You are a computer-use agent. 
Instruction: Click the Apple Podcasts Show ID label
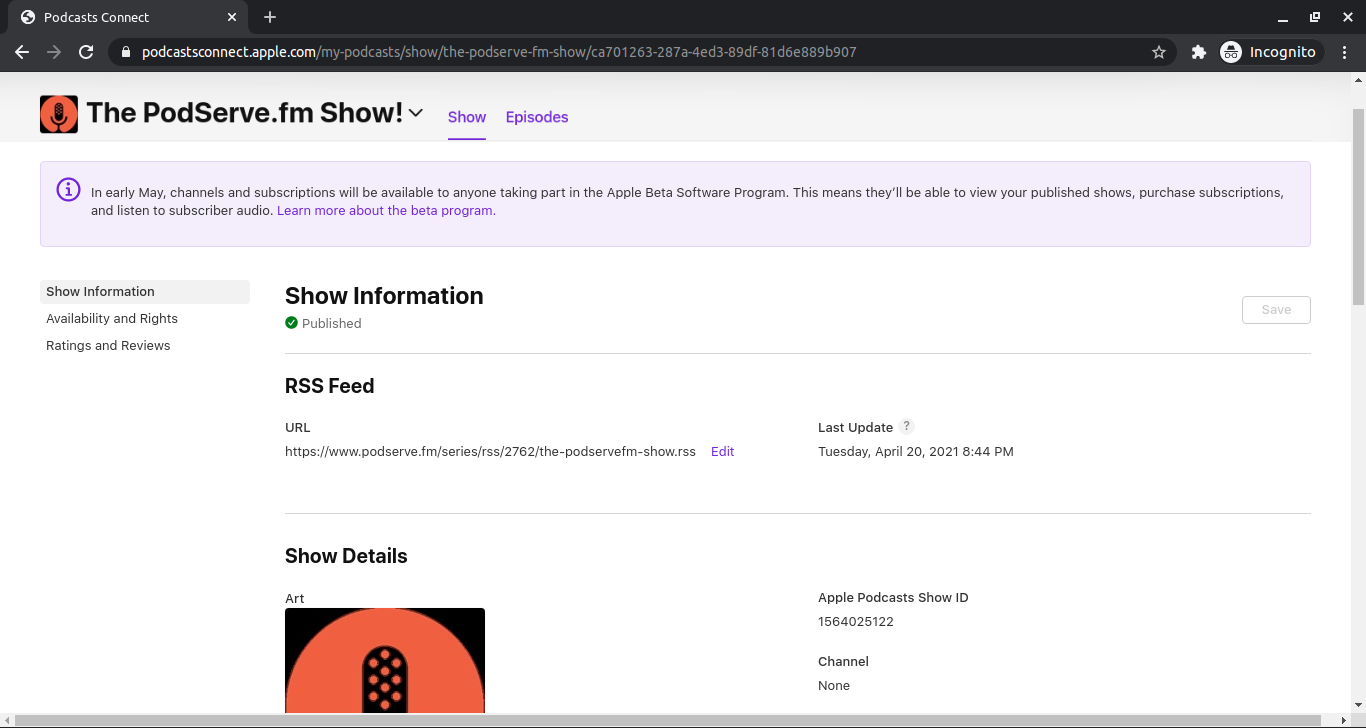click(893, 598)
